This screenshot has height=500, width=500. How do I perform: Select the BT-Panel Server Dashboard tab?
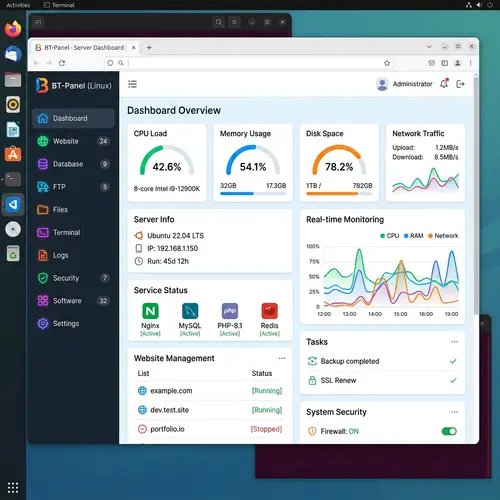pyautogui.click(x=85, y=48)
